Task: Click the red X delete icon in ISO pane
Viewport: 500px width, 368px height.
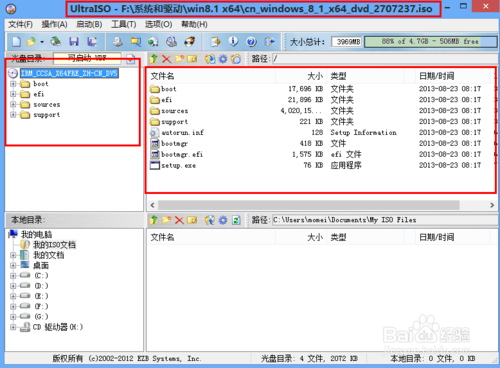Action: click(166, 59)
